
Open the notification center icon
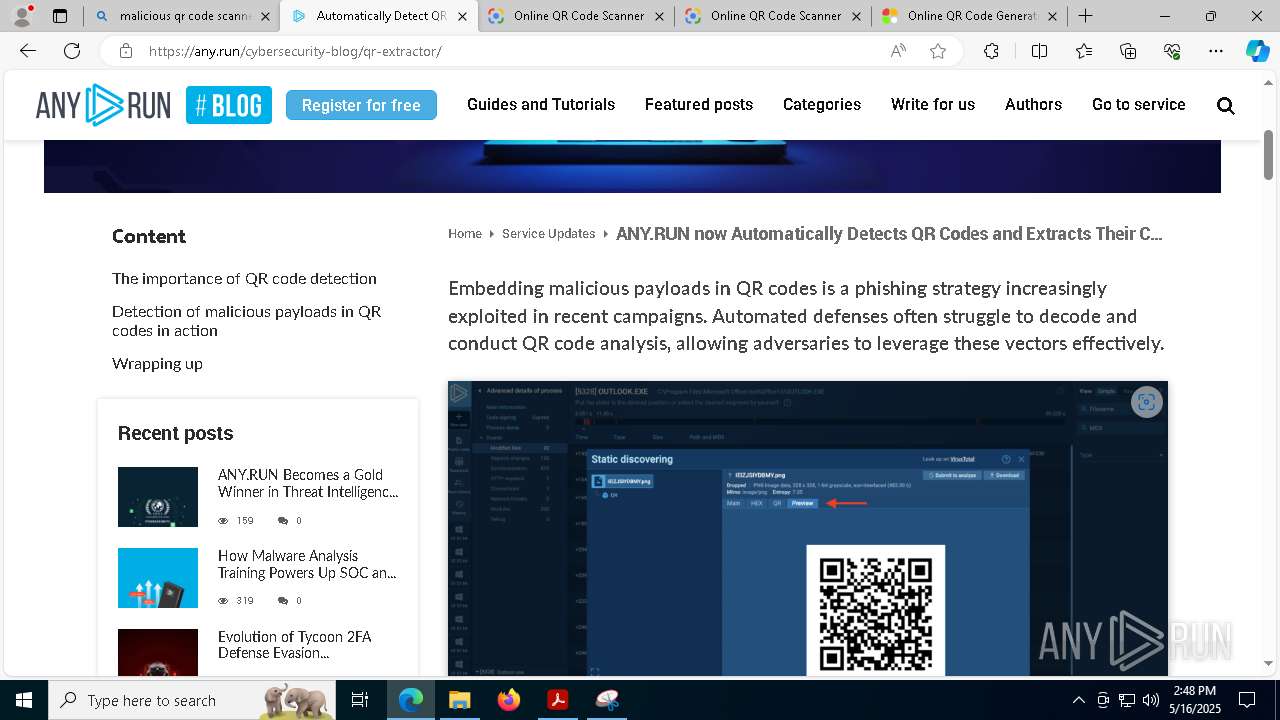click(1247, 700)
